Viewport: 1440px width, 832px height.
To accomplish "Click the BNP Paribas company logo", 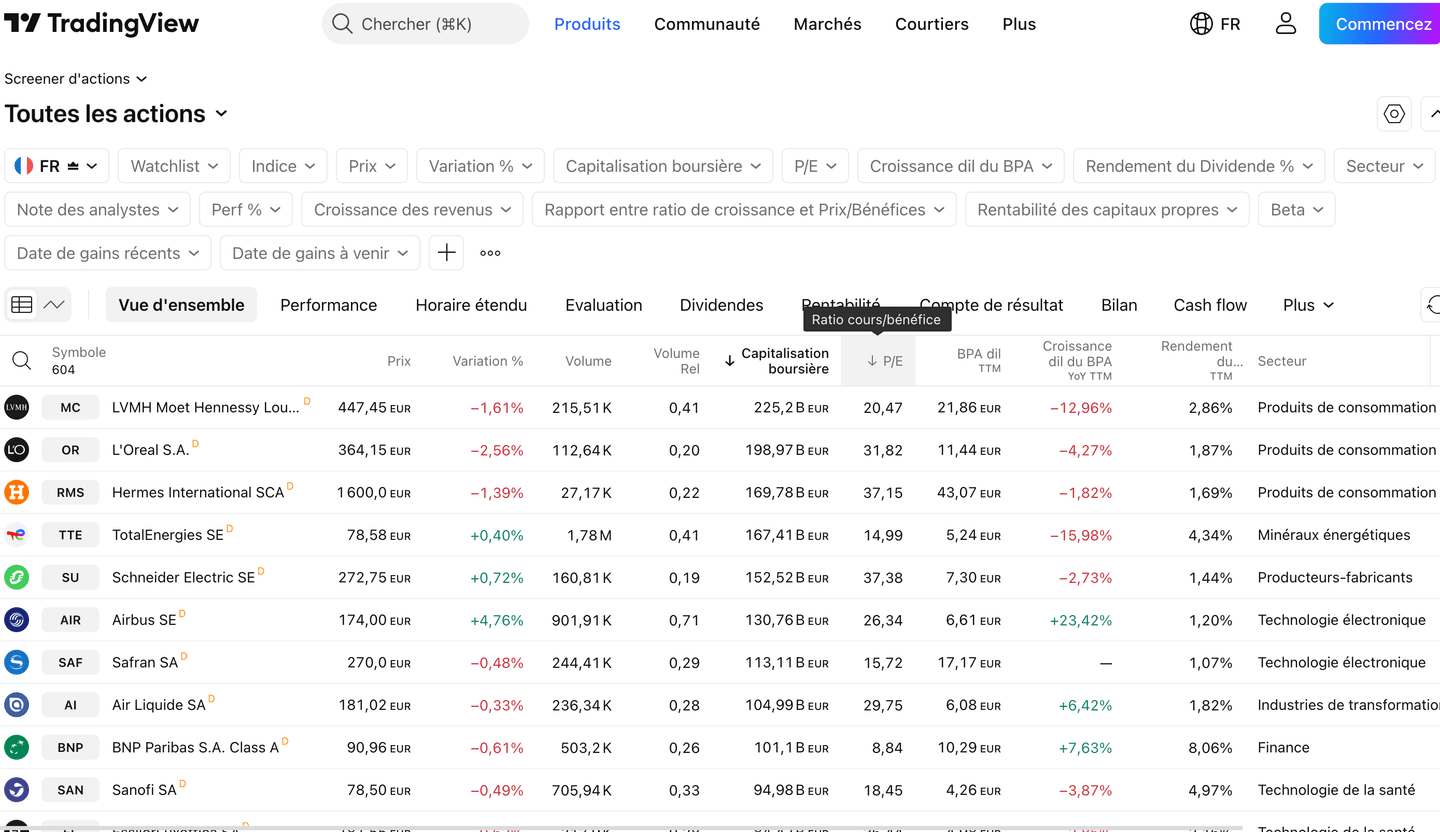I will click(x=16, y=747).
